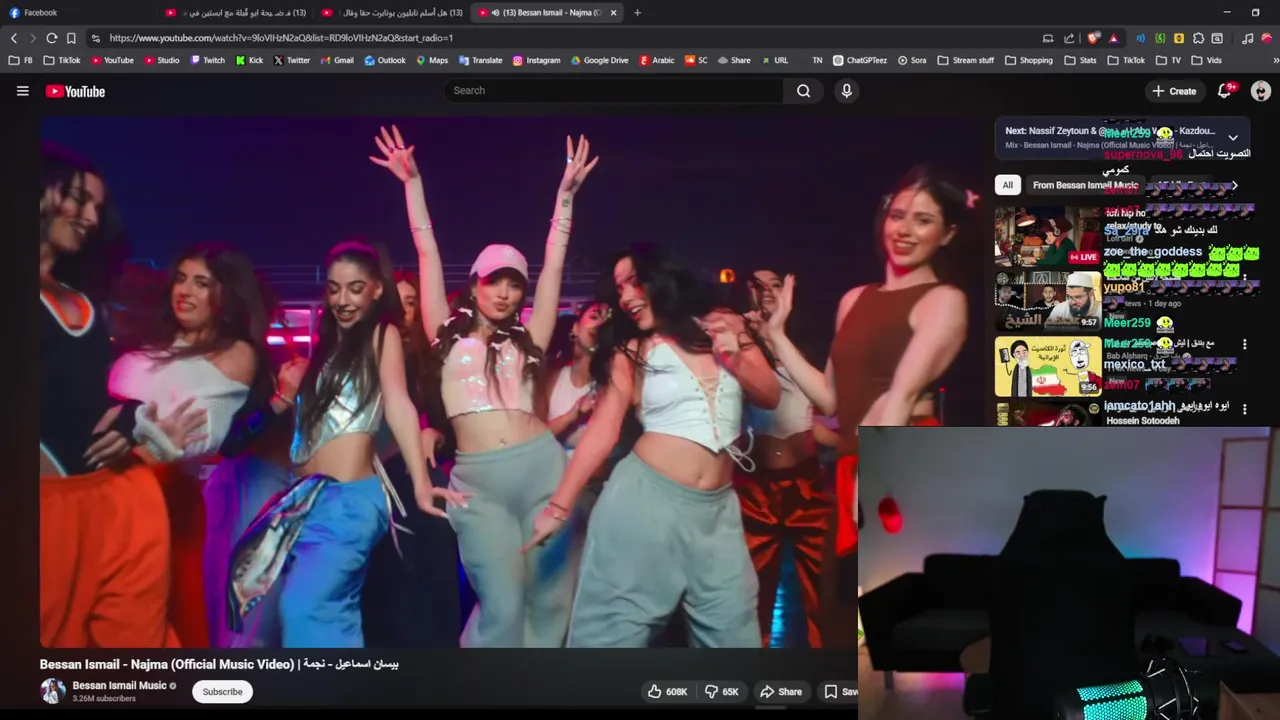Open site settings icon in address bar
The image size is (1280, 720).
tap(95, 38)
